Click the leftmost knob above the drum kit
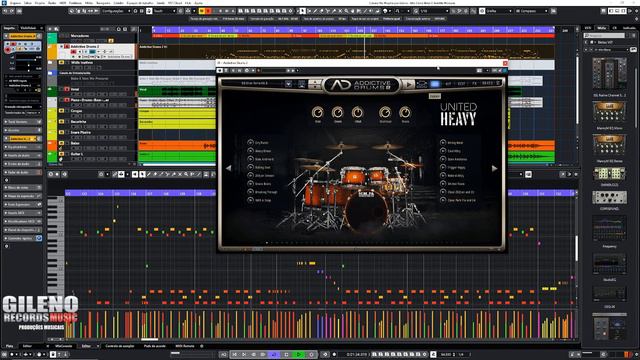 [318, 112]
